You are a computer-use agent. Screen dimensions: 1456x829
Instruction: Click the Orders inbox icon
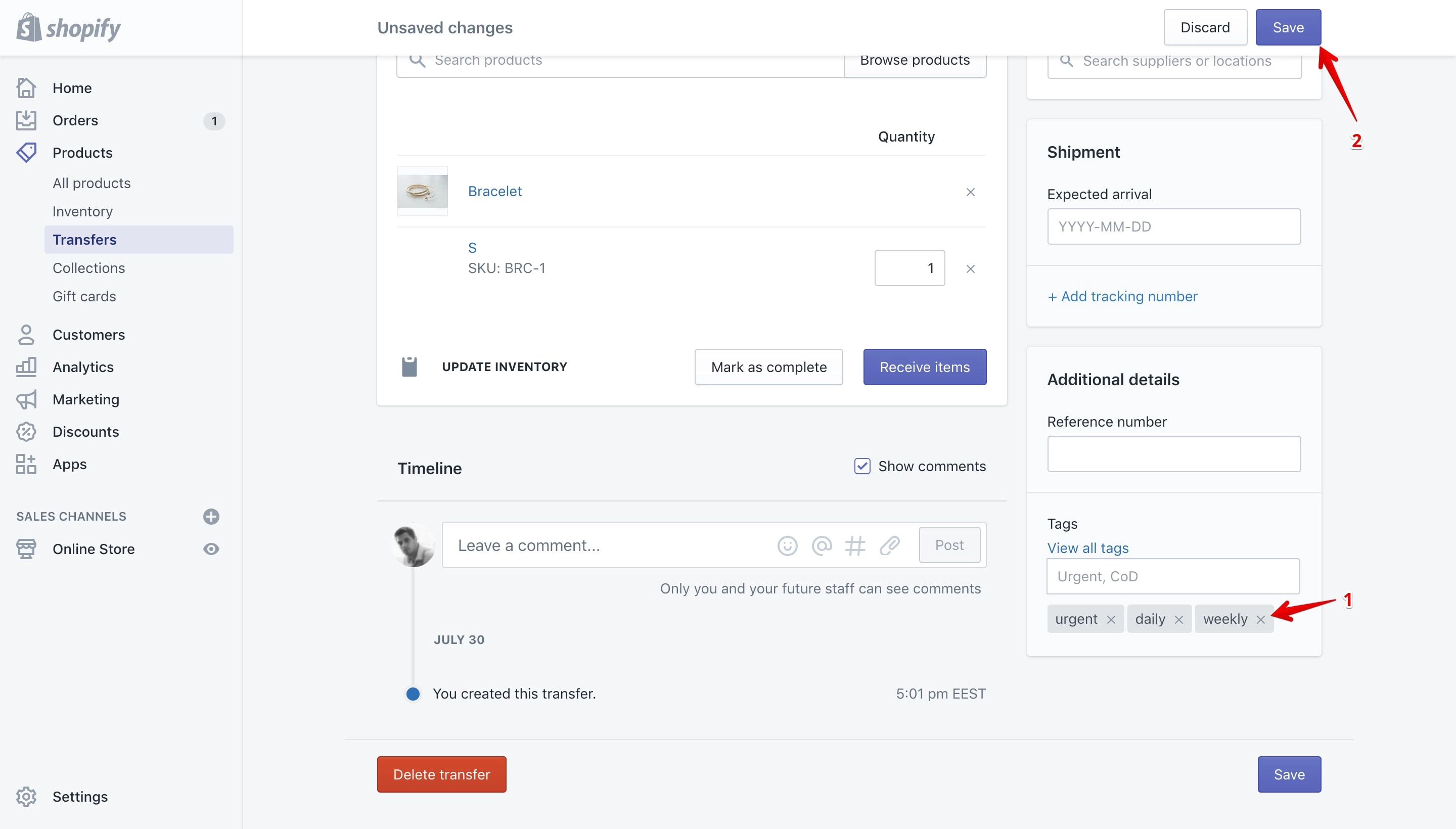pyautogui.click(x=26, y=120)
